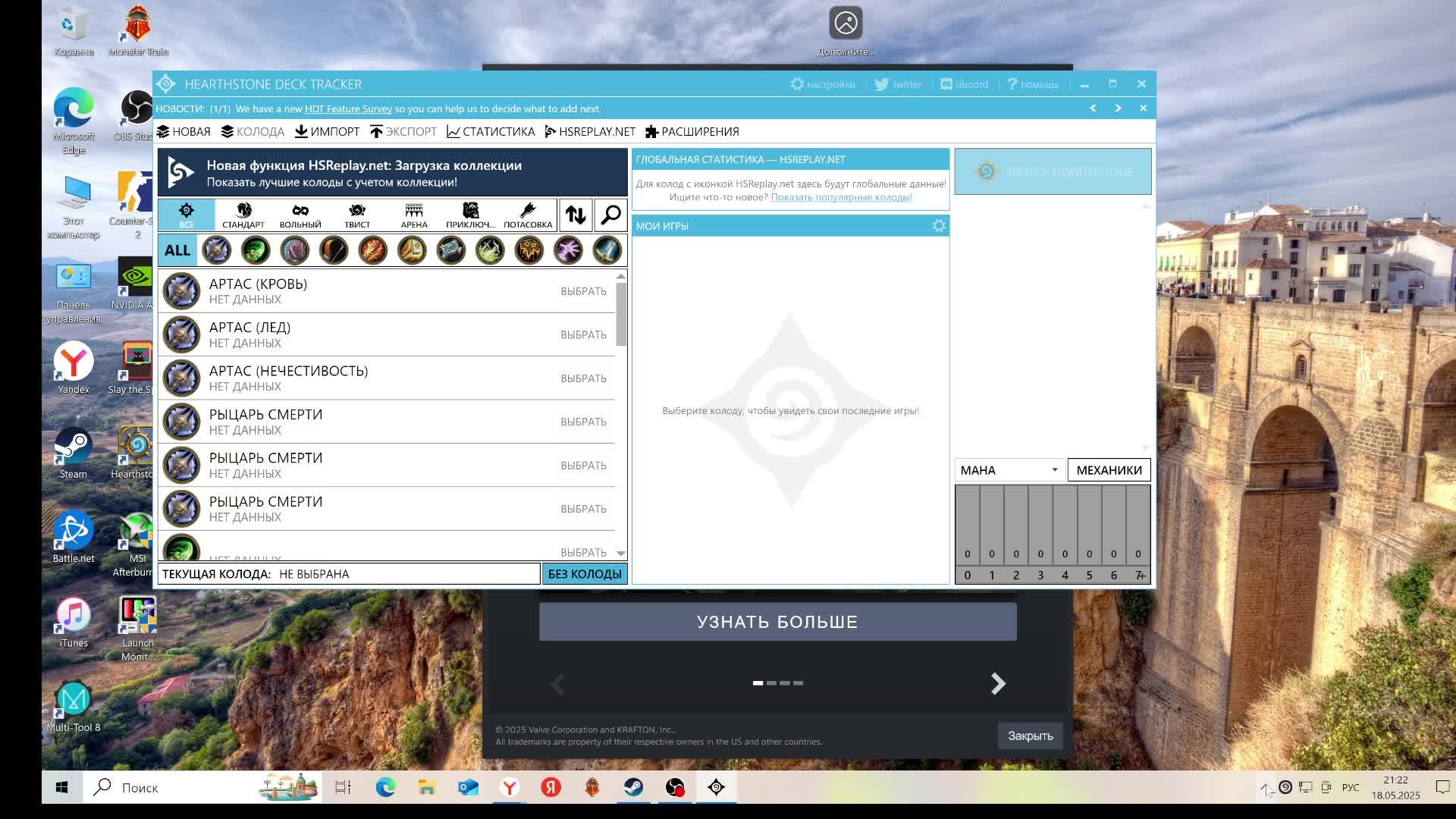Click Закрыть in background window
1456x819 pixels.
coord(1030,736)
